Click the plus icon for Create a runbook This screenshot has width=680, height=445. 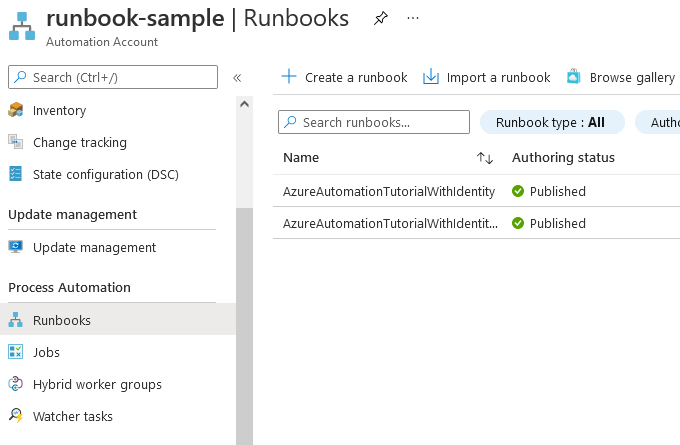pos(289,76)
